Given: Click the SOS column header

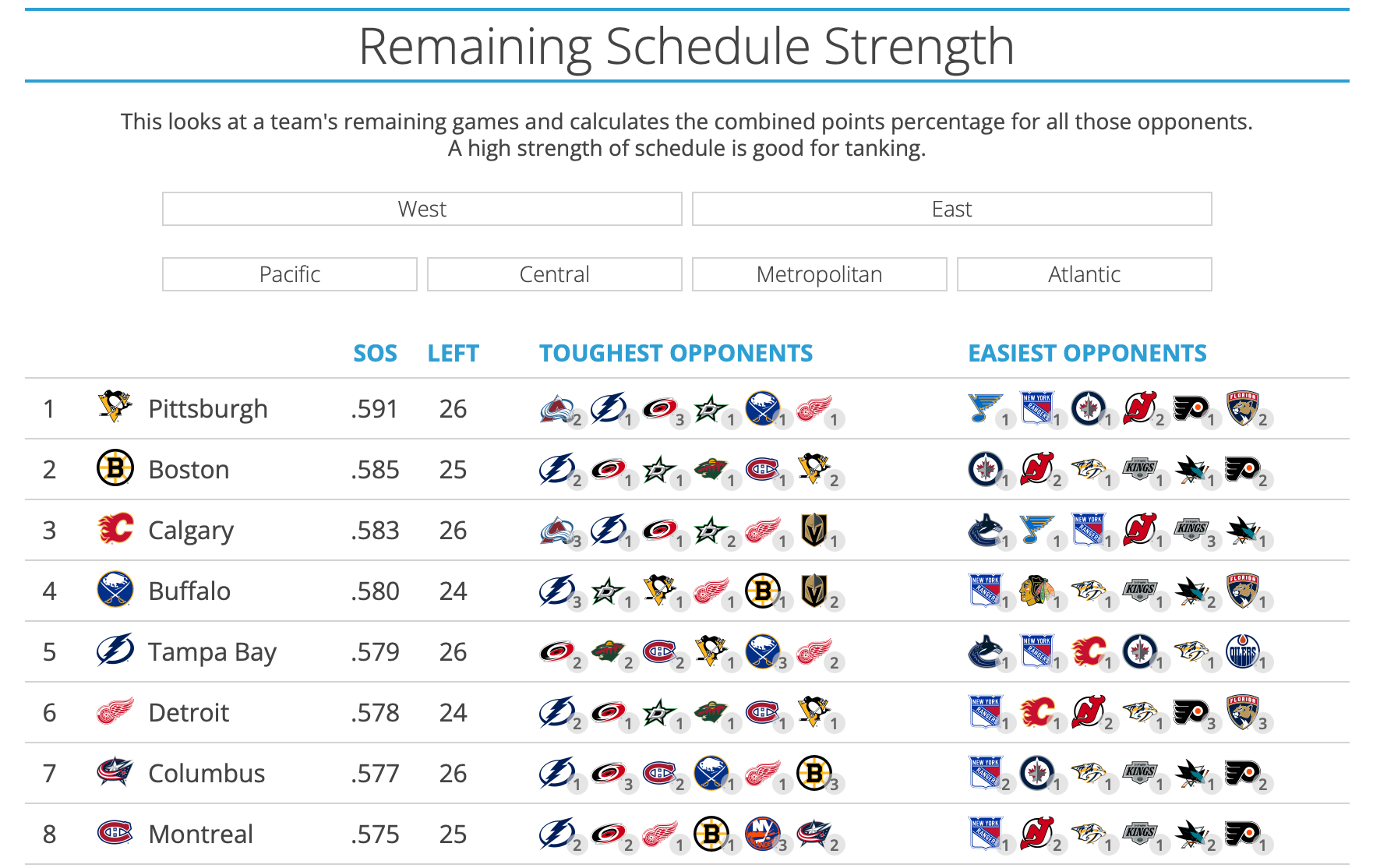Looking at the screenshot, I should pos(375,354).
